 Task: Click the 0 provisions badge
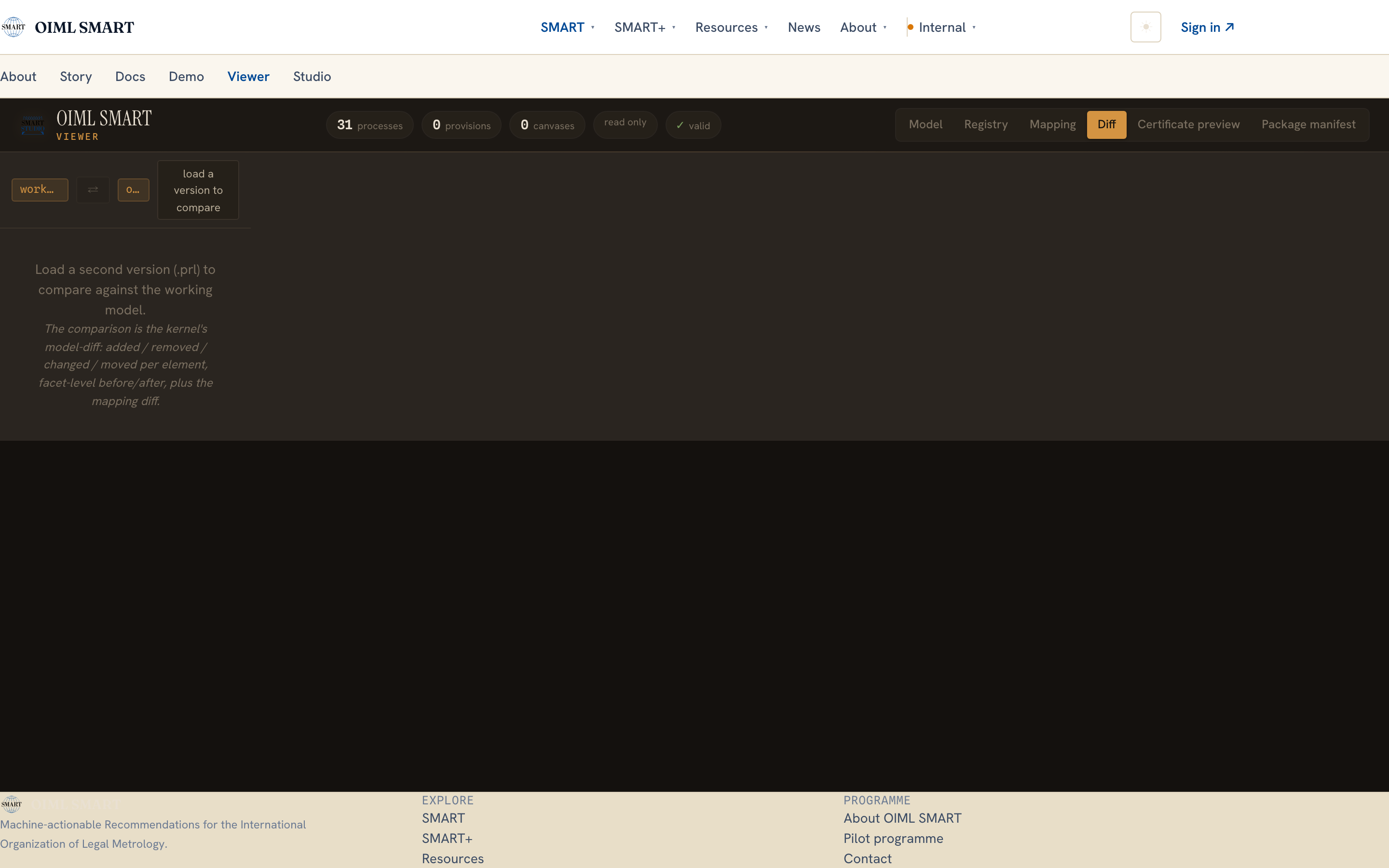(x=462, y=124)
